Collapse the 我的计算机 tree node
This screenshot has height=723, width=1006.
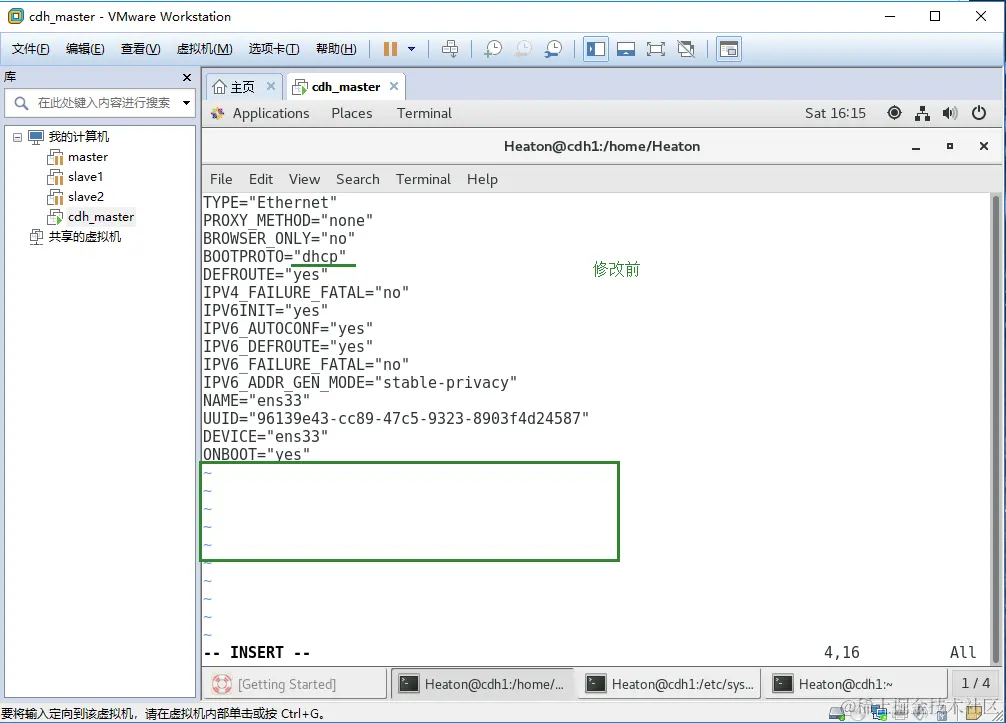(17, 137)
